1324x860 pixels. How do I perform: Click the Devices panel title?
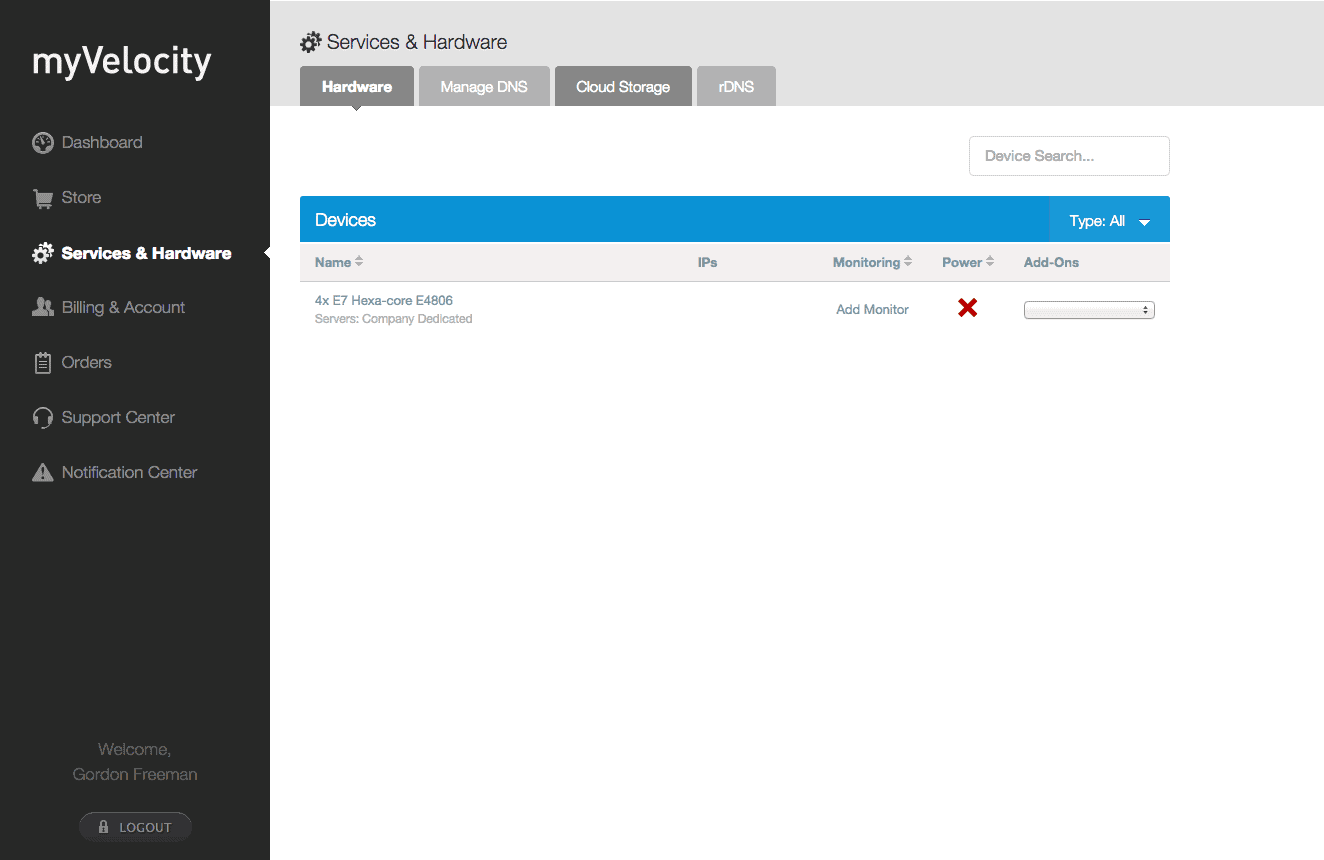(345, 220)
